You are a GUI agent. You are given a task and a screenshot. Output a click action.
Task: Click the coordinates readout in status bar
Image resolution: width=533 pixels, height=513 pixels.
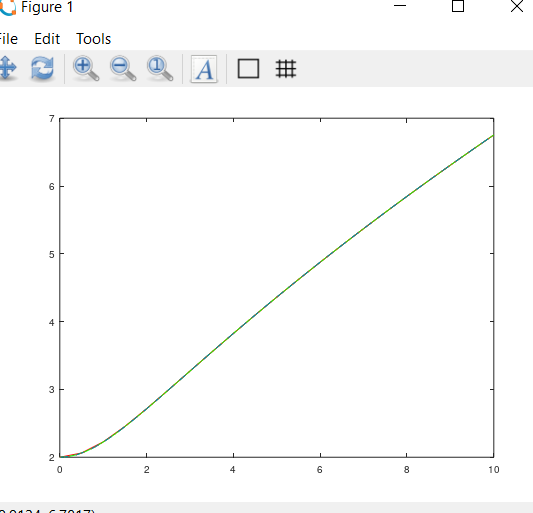click(47, 510)
